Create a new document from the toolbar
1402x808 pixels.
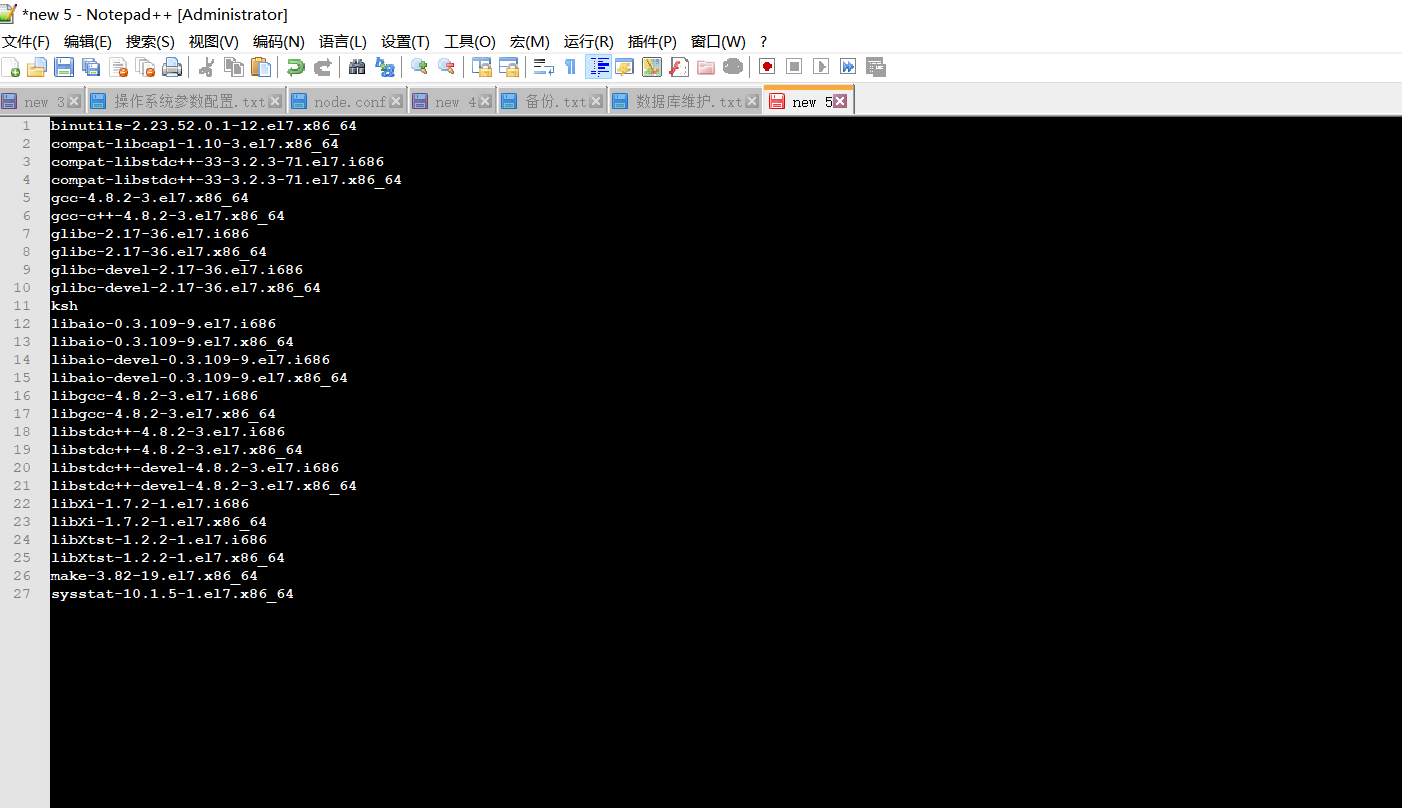coord(11,67)
